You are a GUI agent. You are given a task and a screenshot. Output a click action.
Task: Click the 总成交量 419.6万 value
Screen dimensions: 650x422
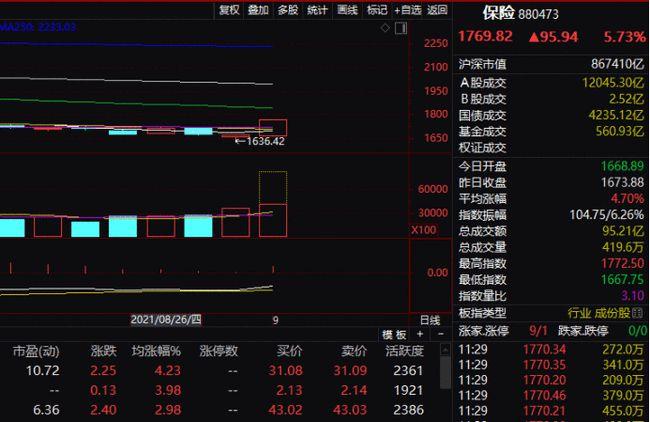(623, 247)
